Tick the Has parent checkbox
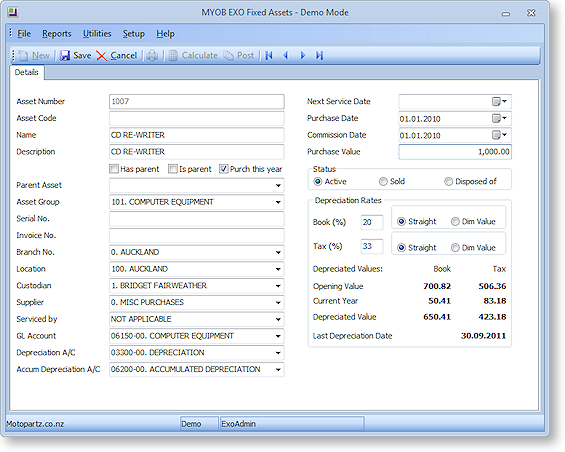 click(114, 169)
